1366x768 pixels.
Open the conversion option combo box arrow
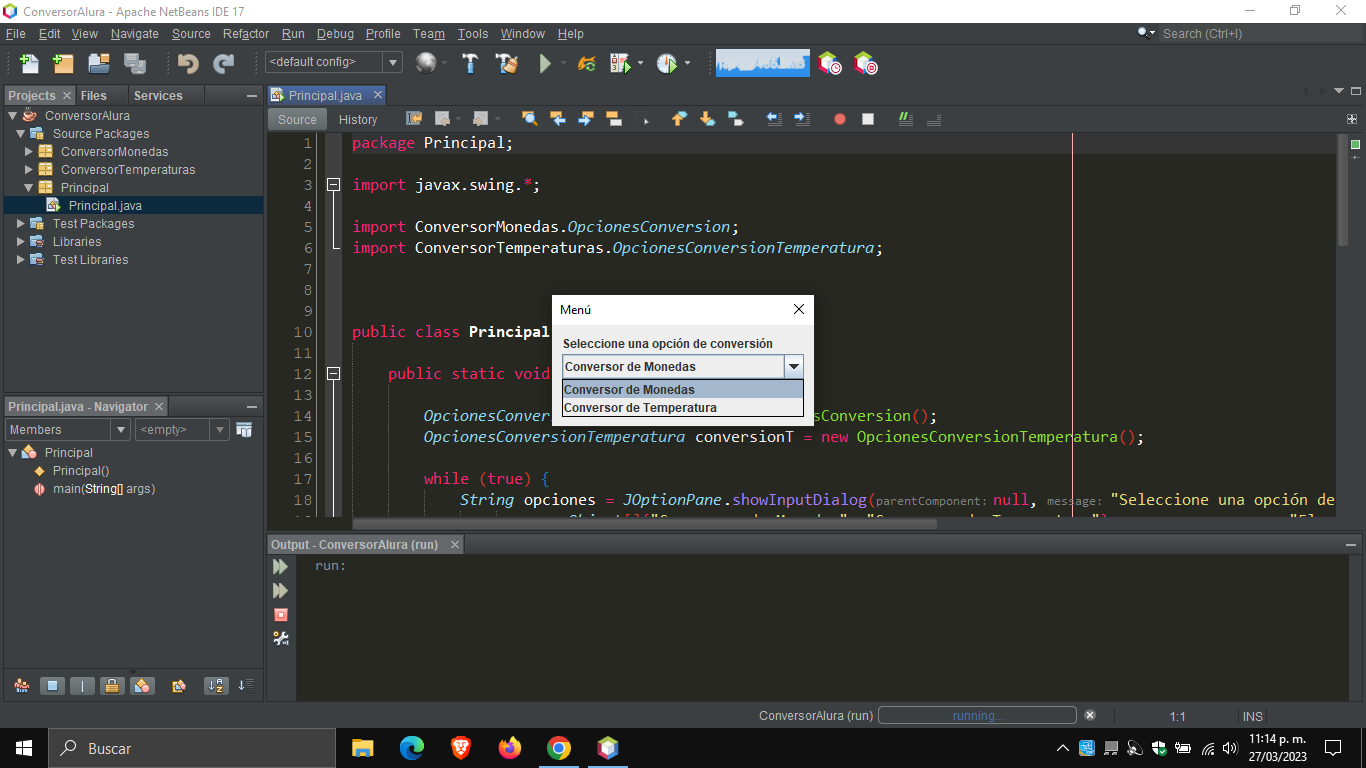pyautogui.click(x=793, y=367)
